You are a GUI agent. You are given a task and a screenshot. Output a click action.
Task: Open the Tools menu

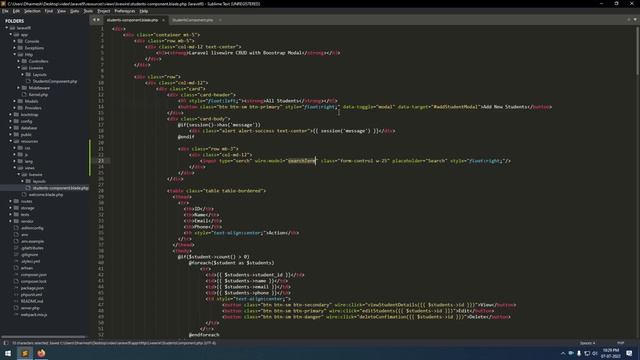pos(88,11)
